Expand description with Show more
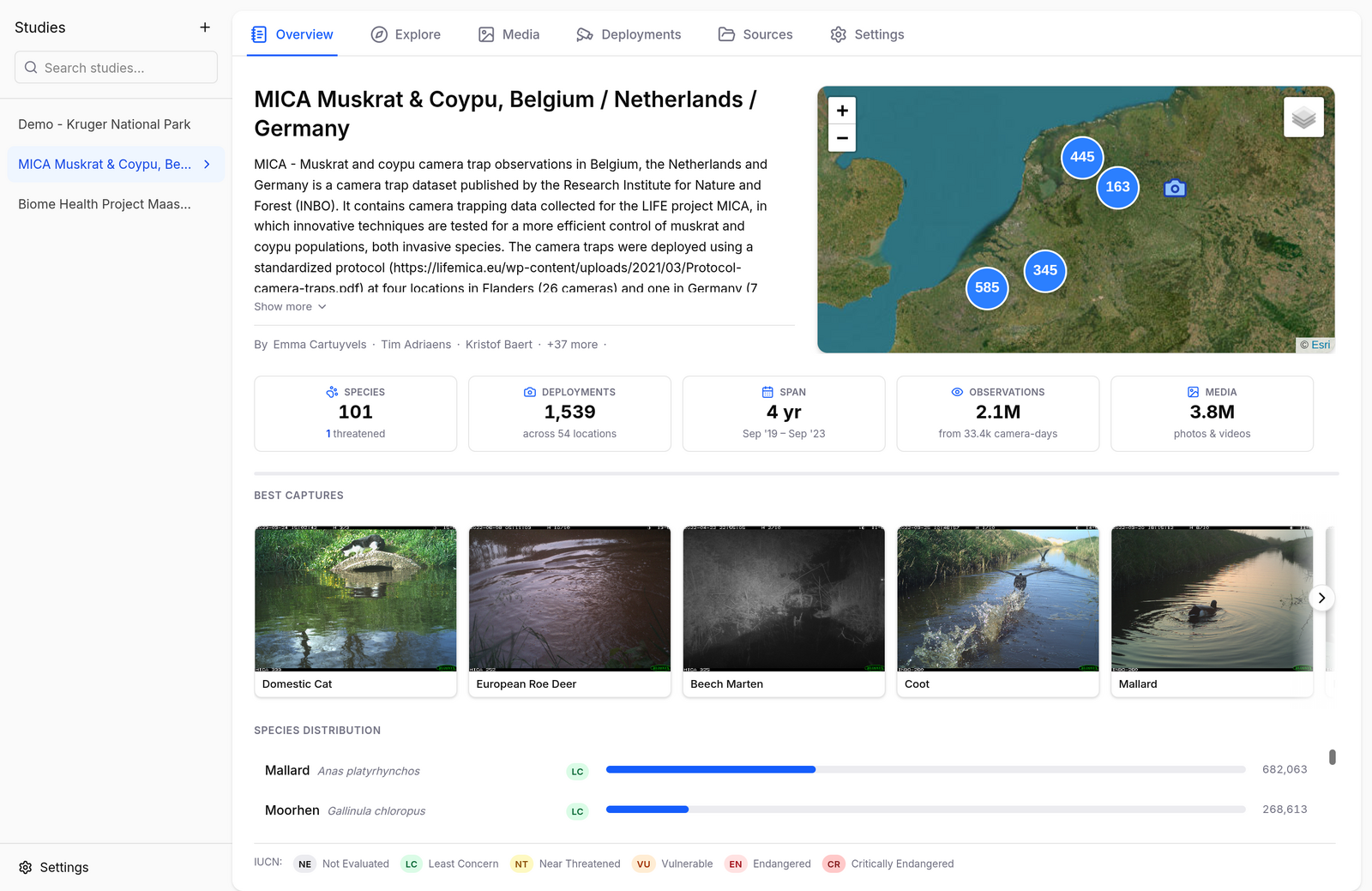This screenshot has width=1372, height=891. click(290, 307)
